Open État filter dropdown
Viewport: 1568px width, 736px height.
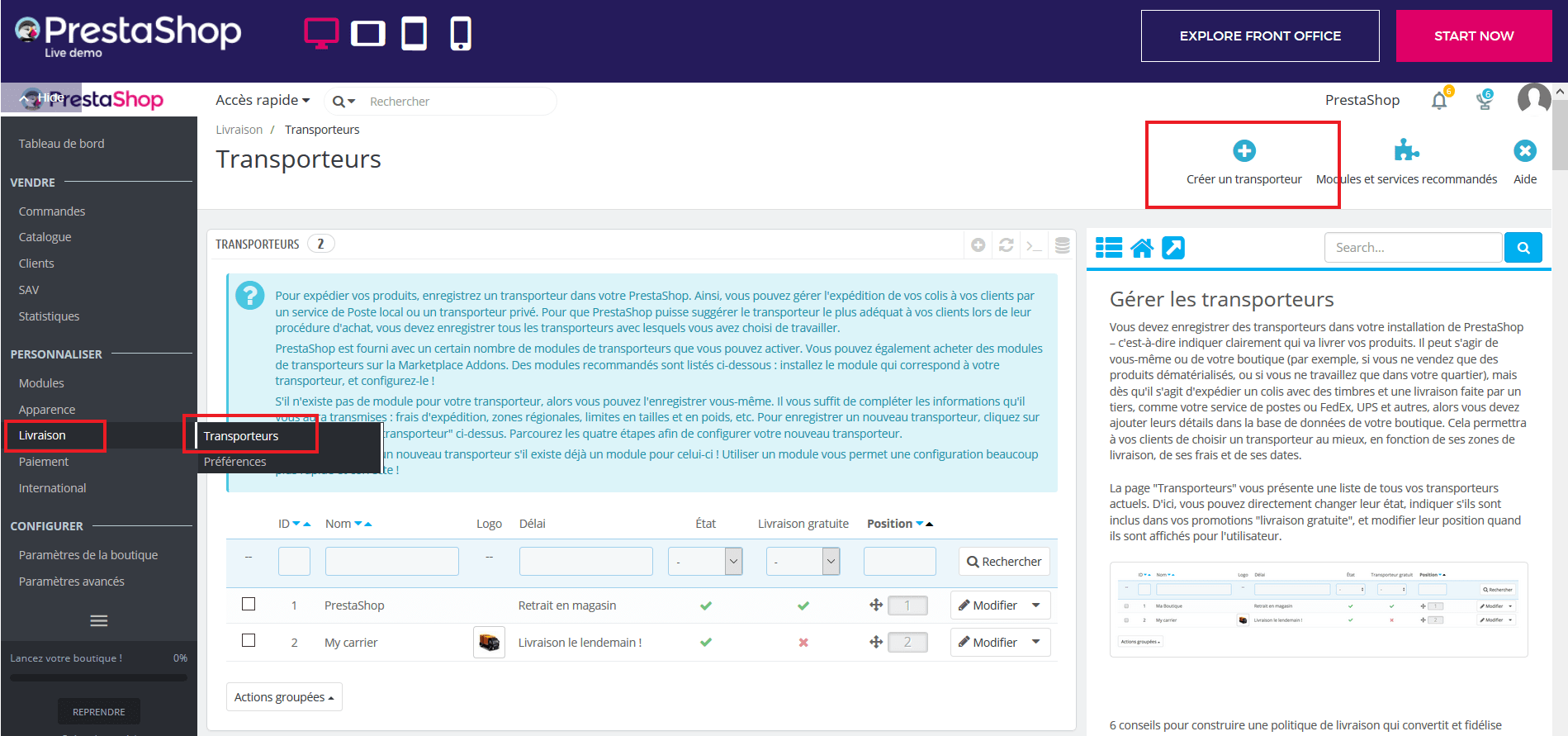tap(705, 562)
